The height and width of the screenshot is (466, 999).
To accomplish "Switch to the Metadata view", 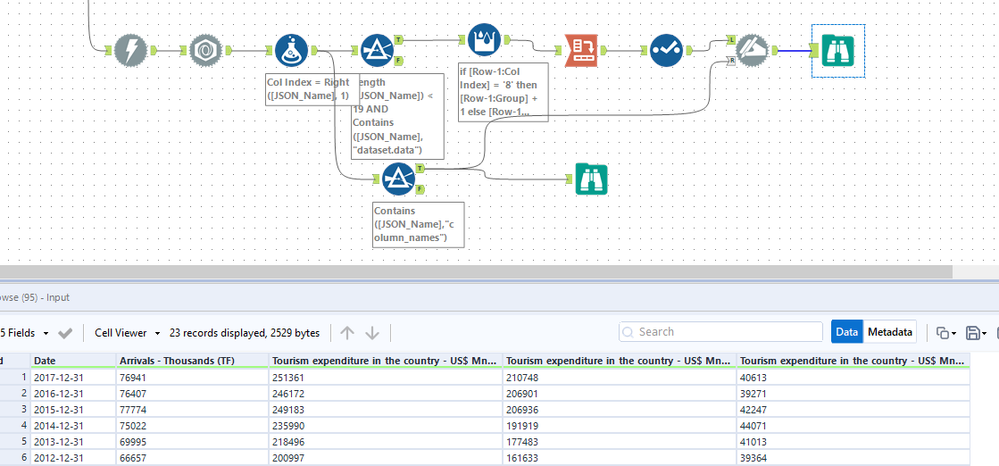I will 890,332.
